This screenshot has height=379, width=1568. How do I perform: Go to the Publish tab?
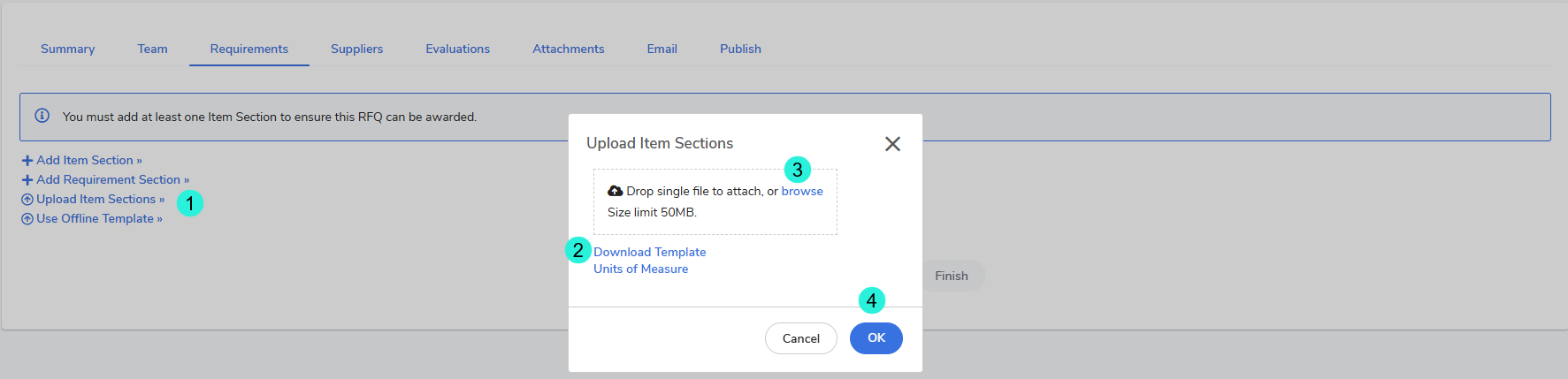740,49
